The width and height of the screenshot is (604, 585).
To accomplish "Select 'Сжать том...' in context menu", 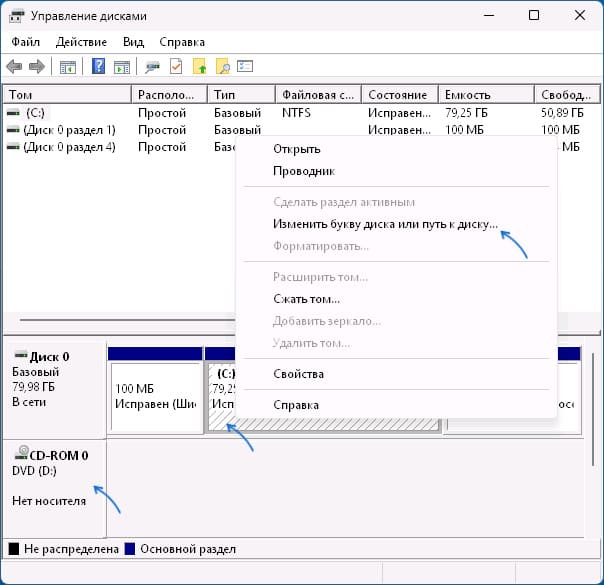I will pos(306,299).
